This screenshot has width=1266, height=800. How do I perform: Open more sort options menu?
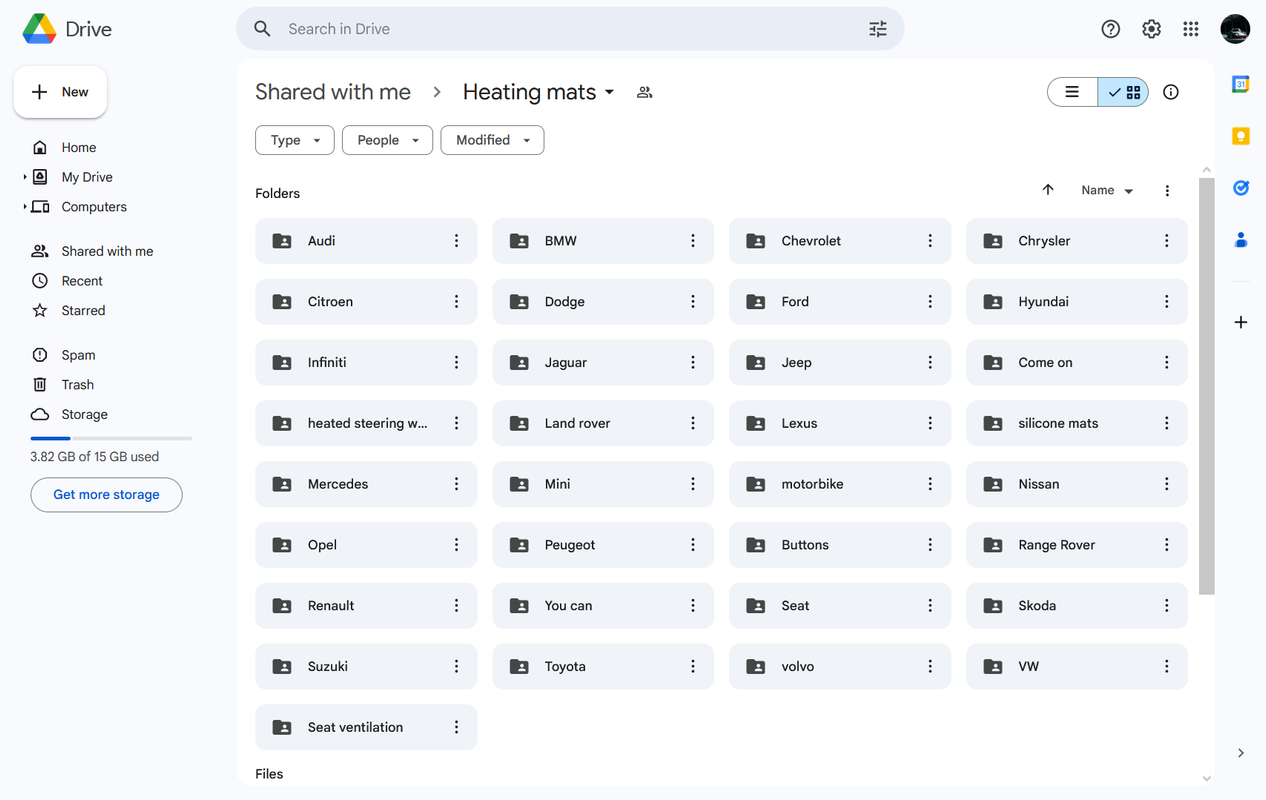[x=1167, y=190]
